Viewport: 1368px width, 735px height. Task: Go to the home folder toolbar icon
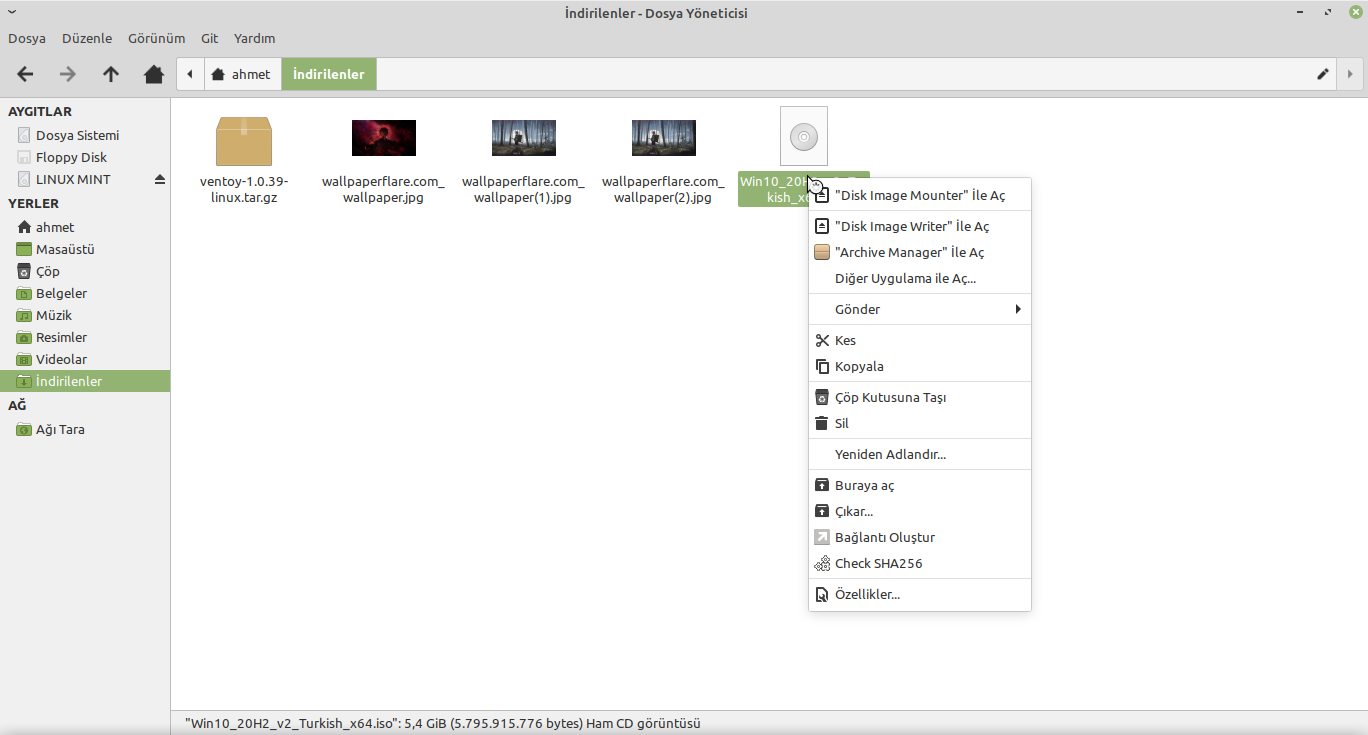[154, 74]
